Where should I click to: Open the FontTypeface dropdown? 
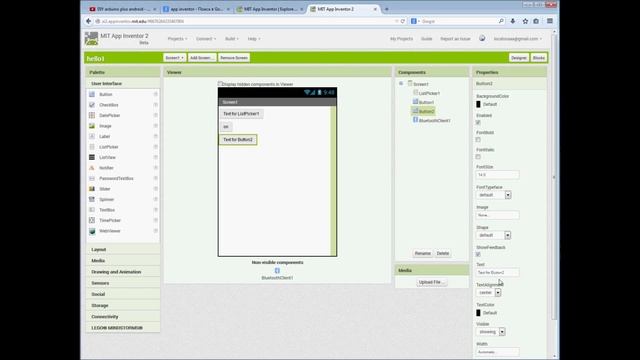[x=493, y=195]
